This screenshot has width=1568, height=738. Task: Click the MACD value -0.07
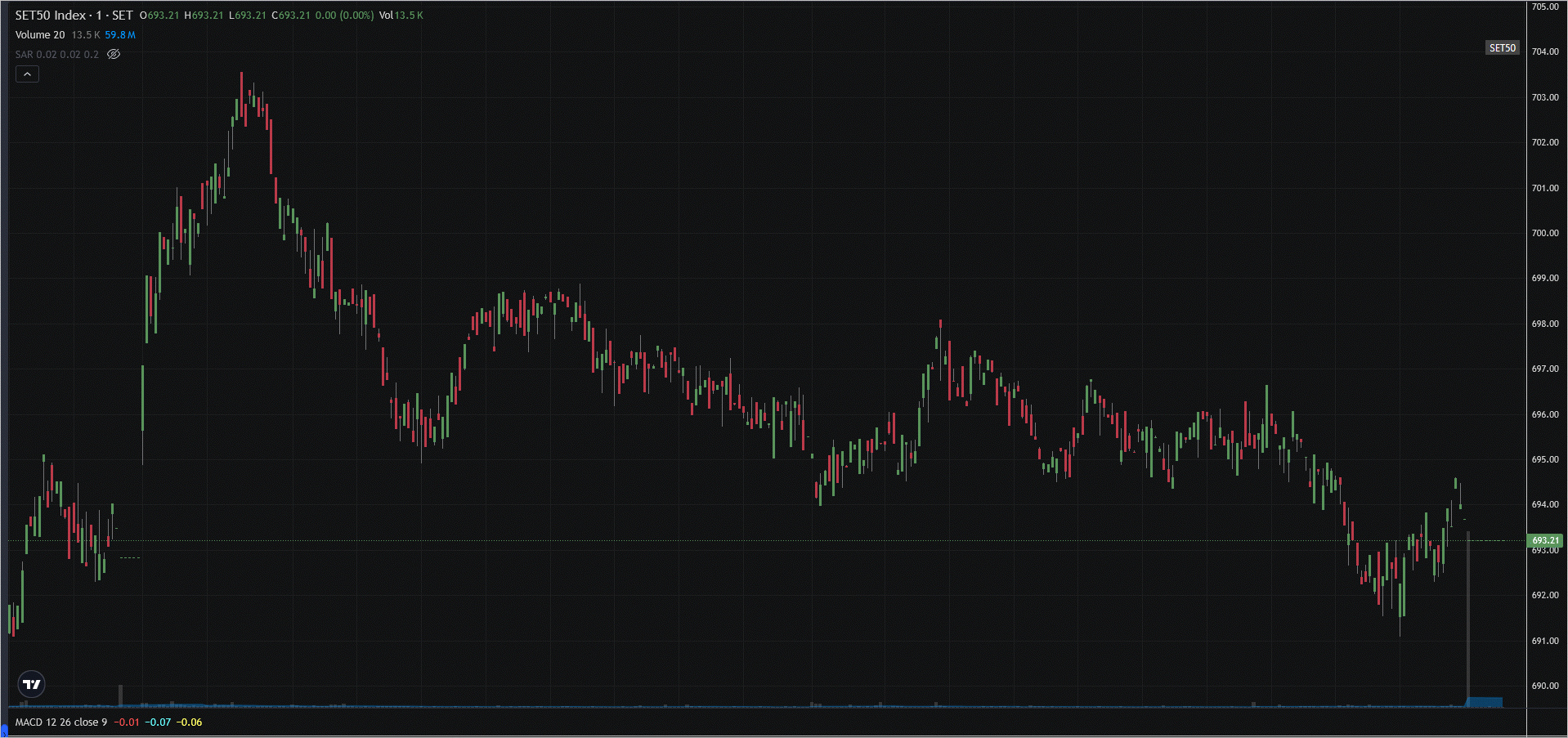pos(158,722)
